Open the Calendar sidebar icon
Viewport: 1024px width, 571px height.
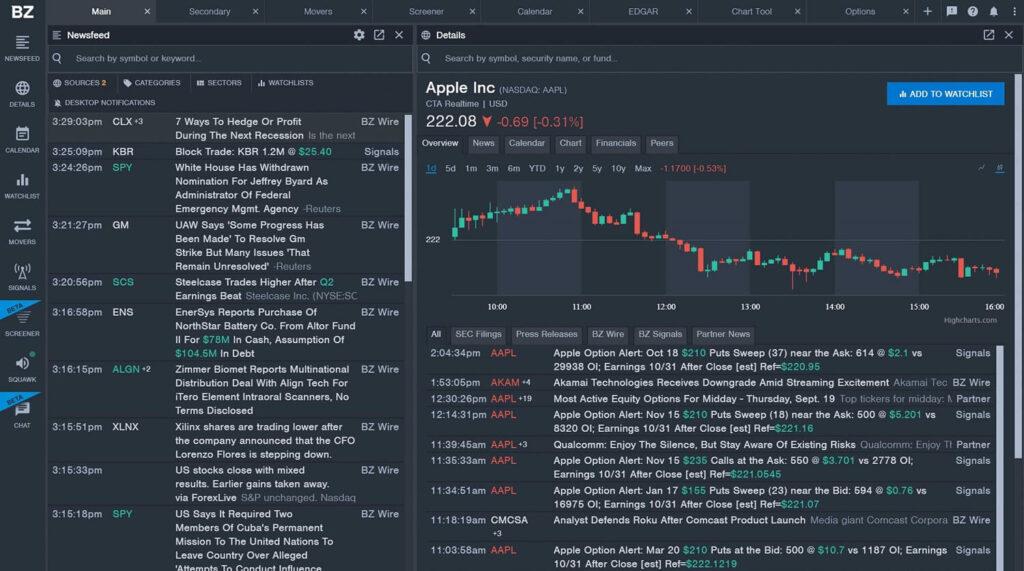point(22,139)
